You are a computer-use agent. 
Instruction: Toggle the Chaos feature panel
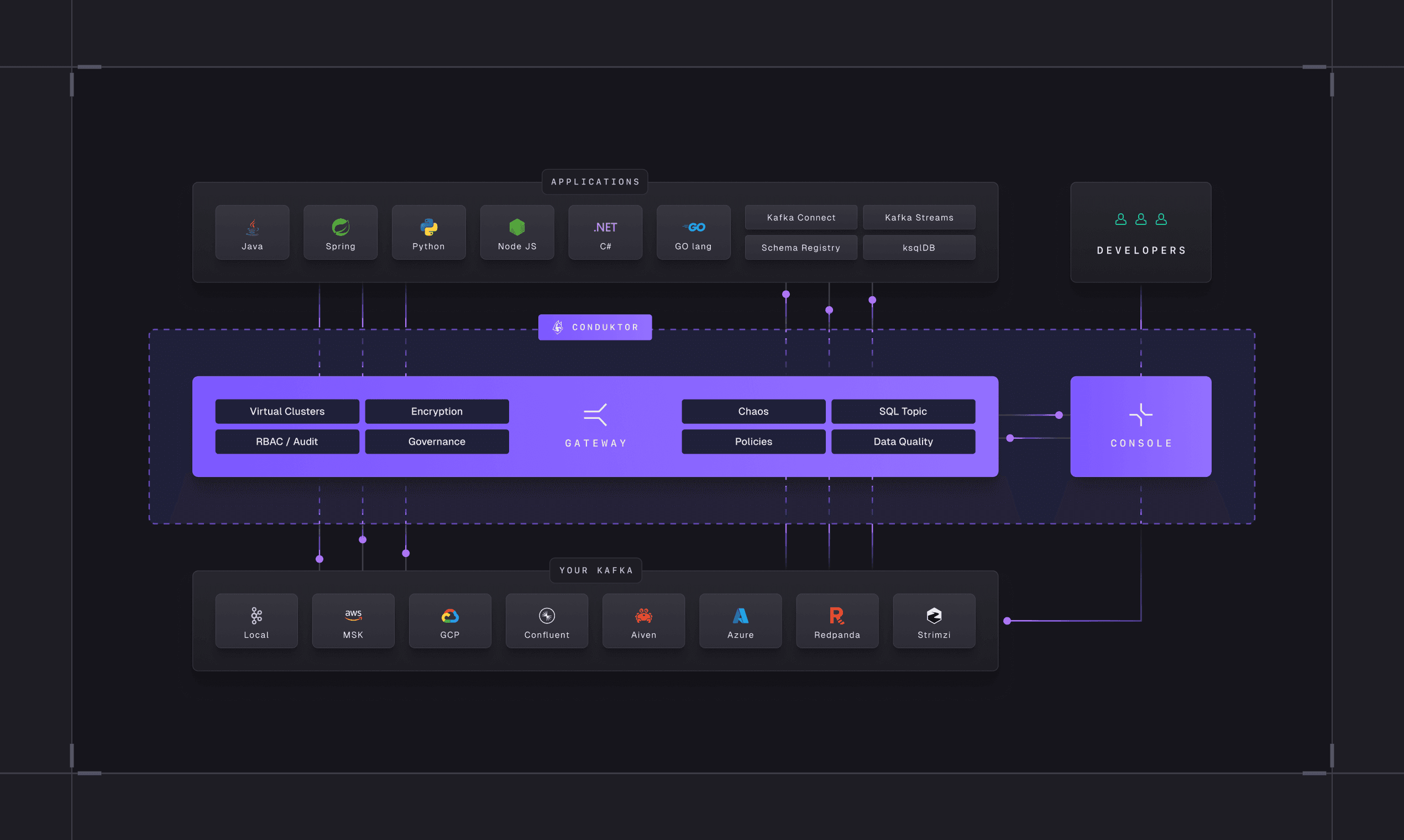[x=753, y=411]
